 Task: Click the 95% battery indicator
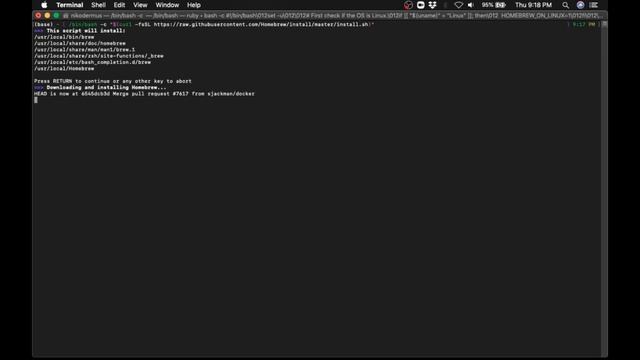point(493,5)
